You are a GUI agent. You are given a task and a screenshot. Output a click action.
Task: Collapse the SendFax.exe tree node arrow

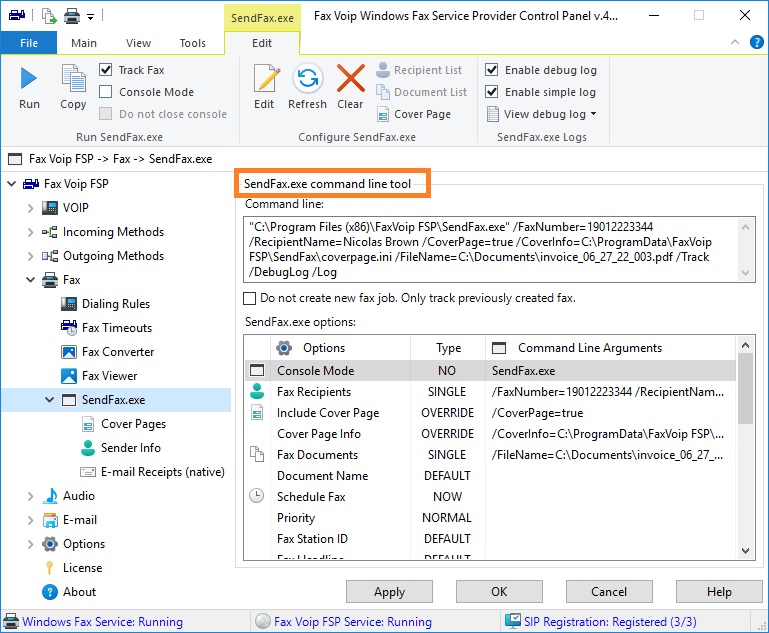point(50,400)
